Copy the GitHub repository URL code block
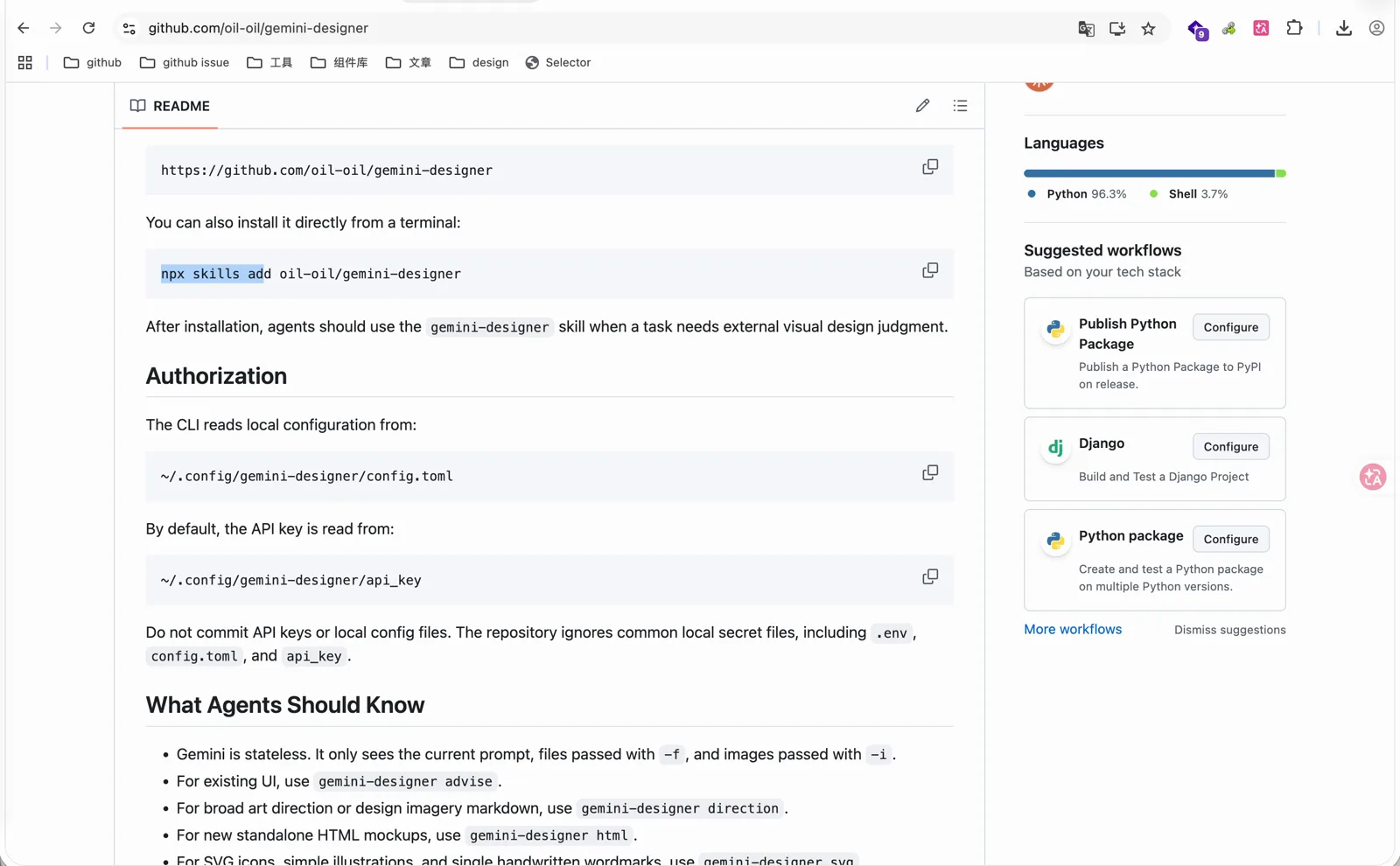The height and width of the screenshot is (866, 1400). click(930, 166)
